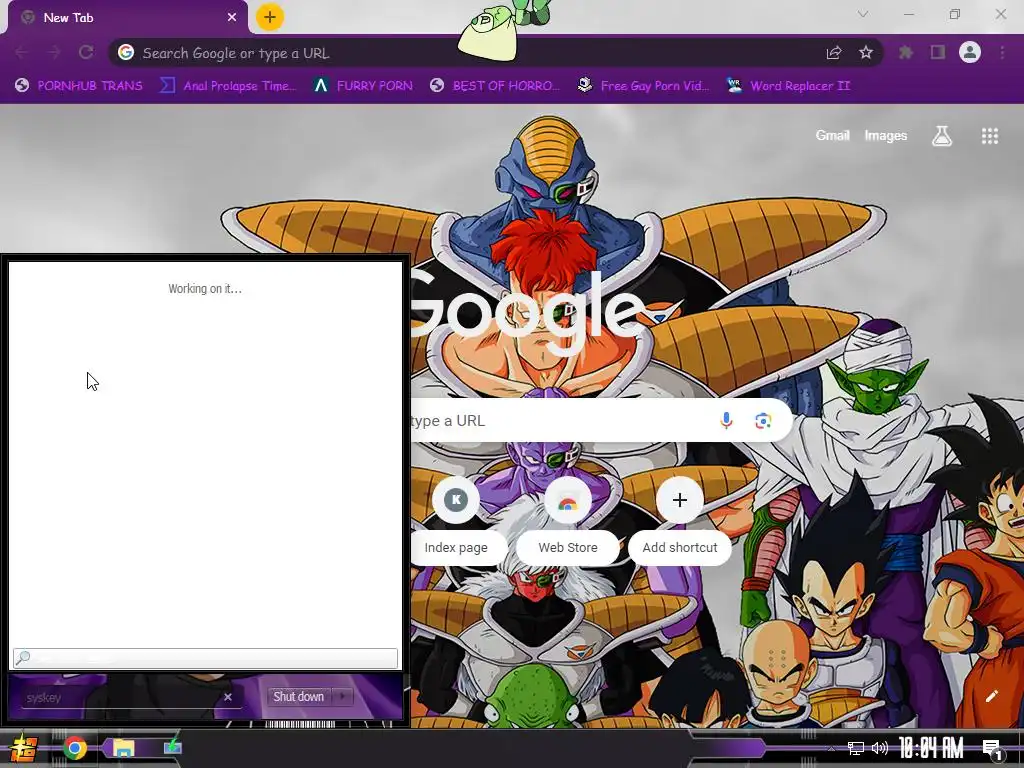
Task: Open the volume control in tray
Action: click(x=880, y=748)
